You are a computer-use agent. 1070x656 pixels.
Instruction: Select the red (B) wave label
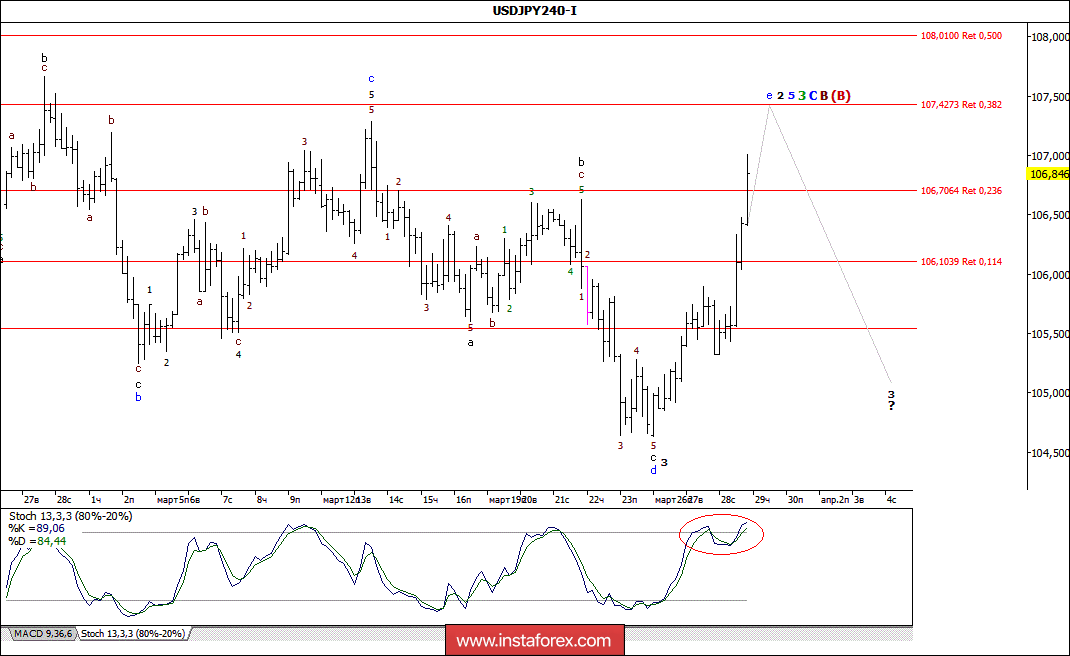click(x=842, y=96)
